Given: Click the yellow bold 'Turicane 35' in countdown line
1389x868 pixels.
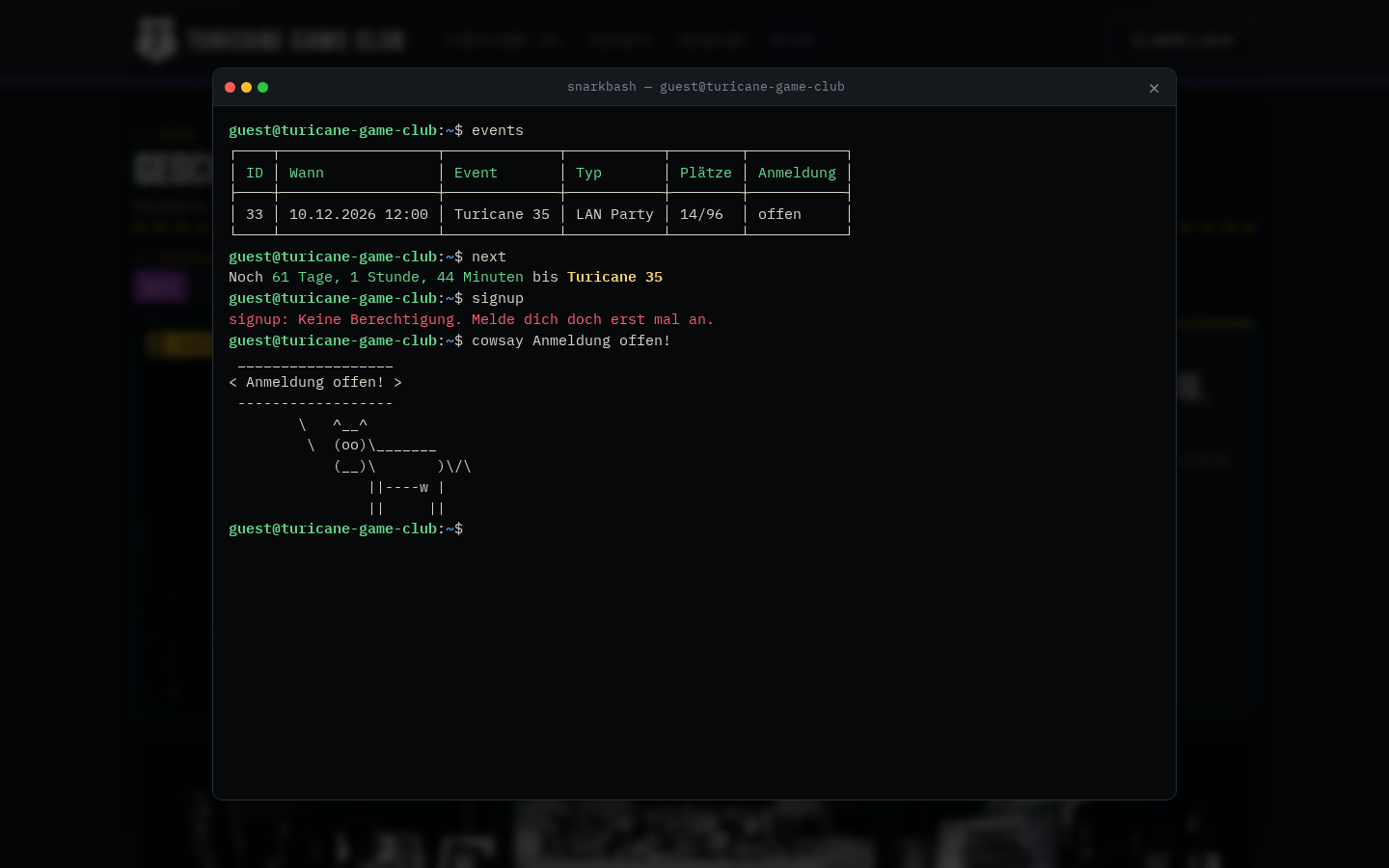Looking at the screenshot, I should pyautogui.click(x=614, y=277).
